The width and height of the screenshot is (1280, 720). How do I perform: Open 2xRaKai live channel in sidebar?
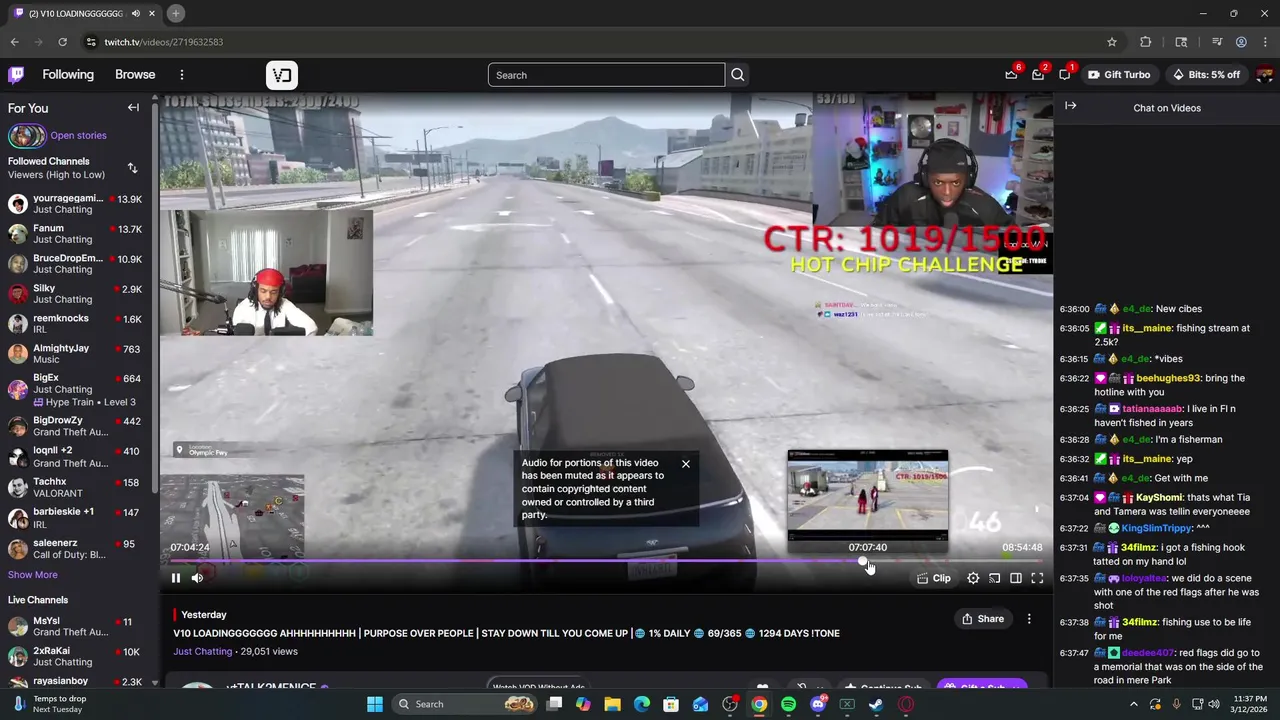tap(77, 656)
